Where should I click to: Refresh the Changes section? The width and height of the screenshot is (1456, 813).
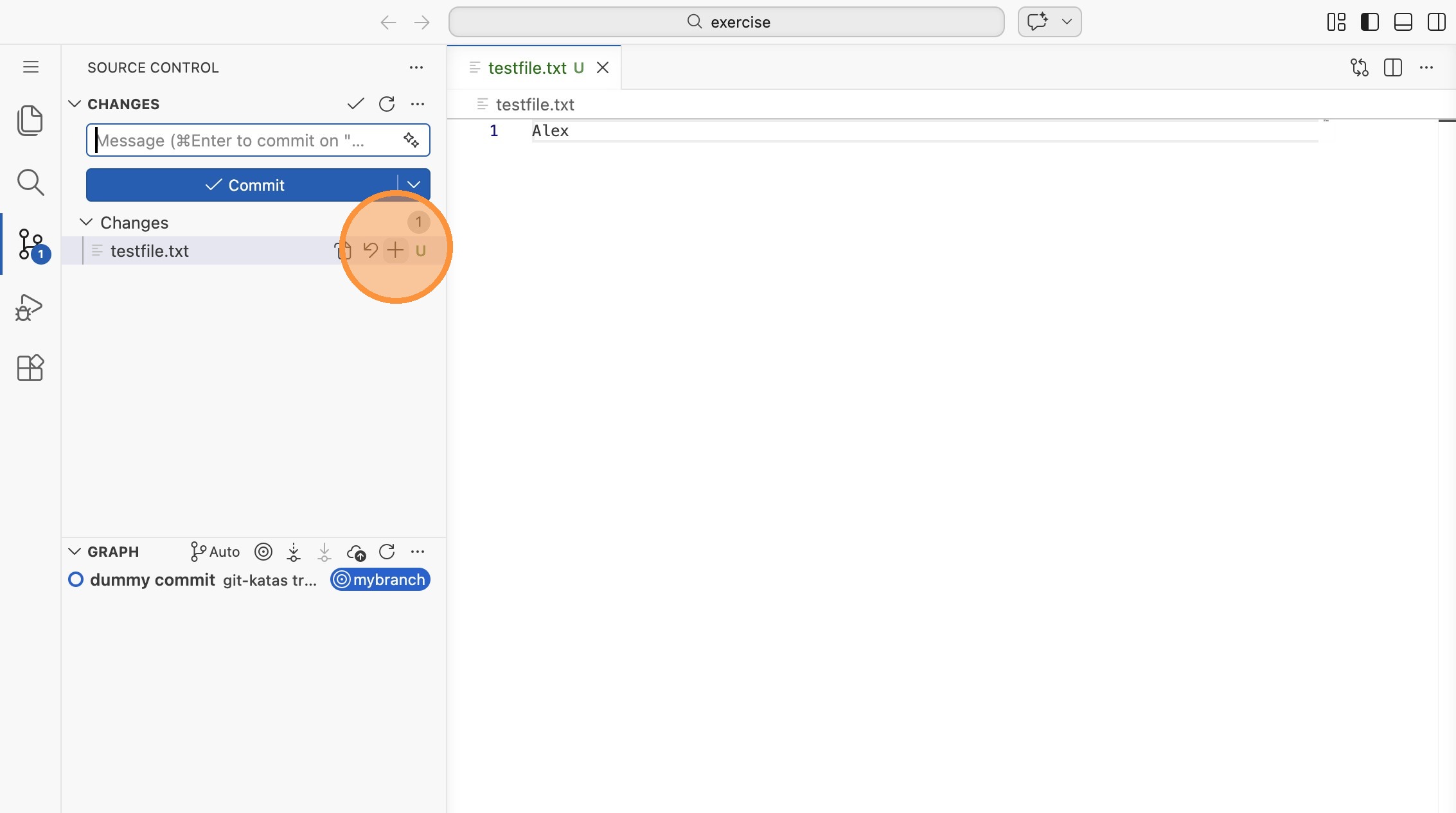click(x=387, y=104)
